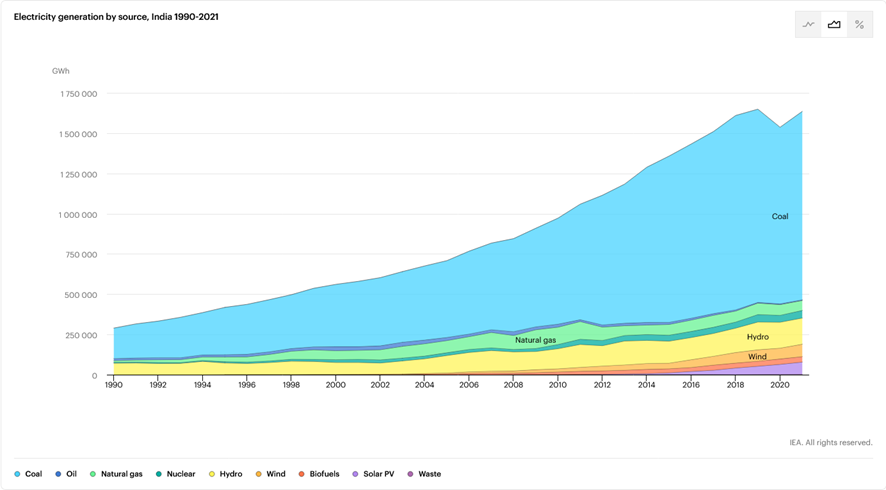Toggle Biofuels legend entry

click(x=319, y=474)
